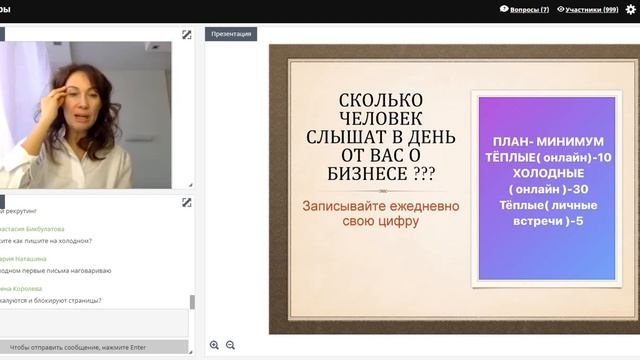Click the chat message input field

tap(94, 322)
